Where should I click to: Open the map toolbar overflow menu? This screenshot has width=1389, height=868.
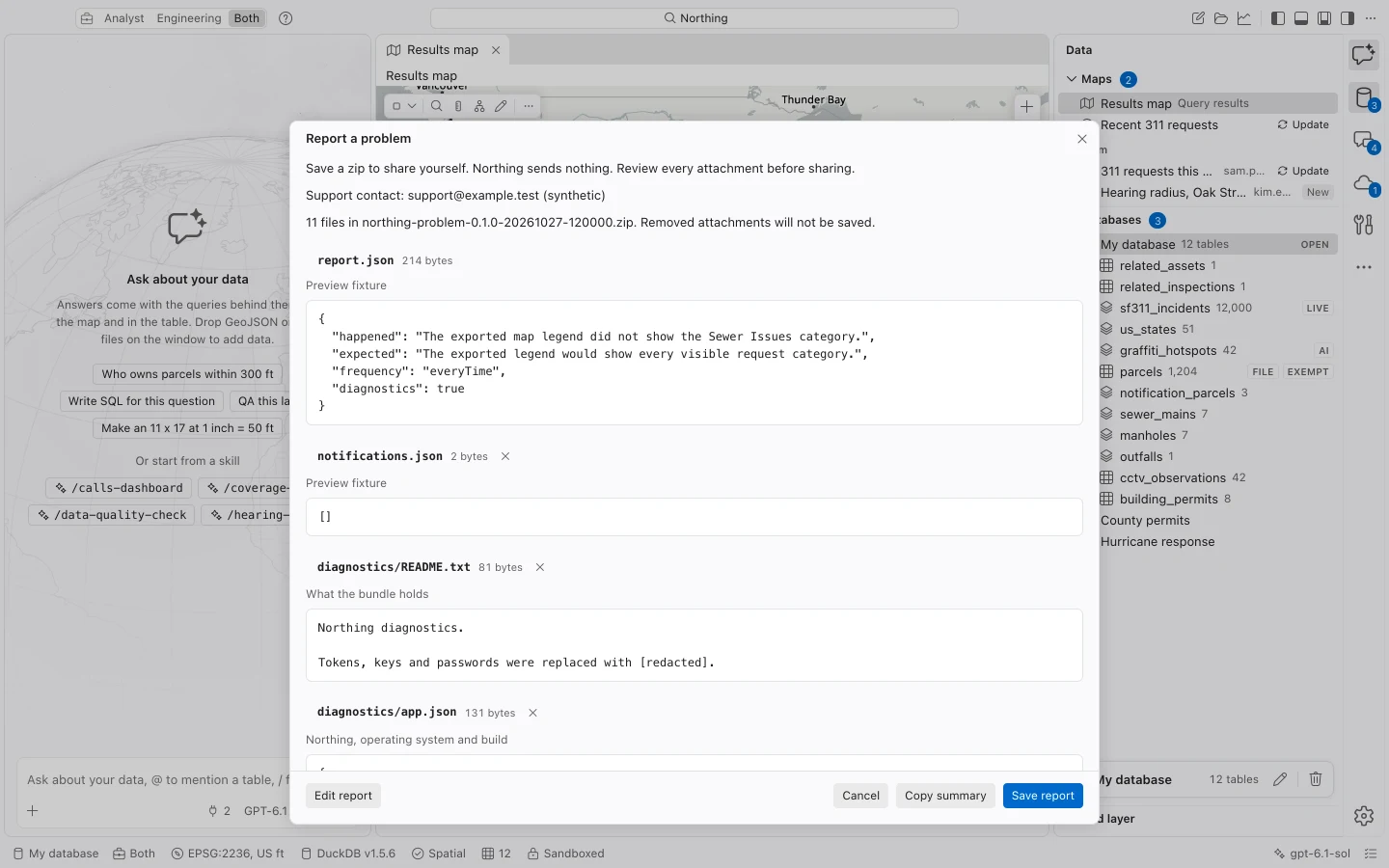(529, 106)
